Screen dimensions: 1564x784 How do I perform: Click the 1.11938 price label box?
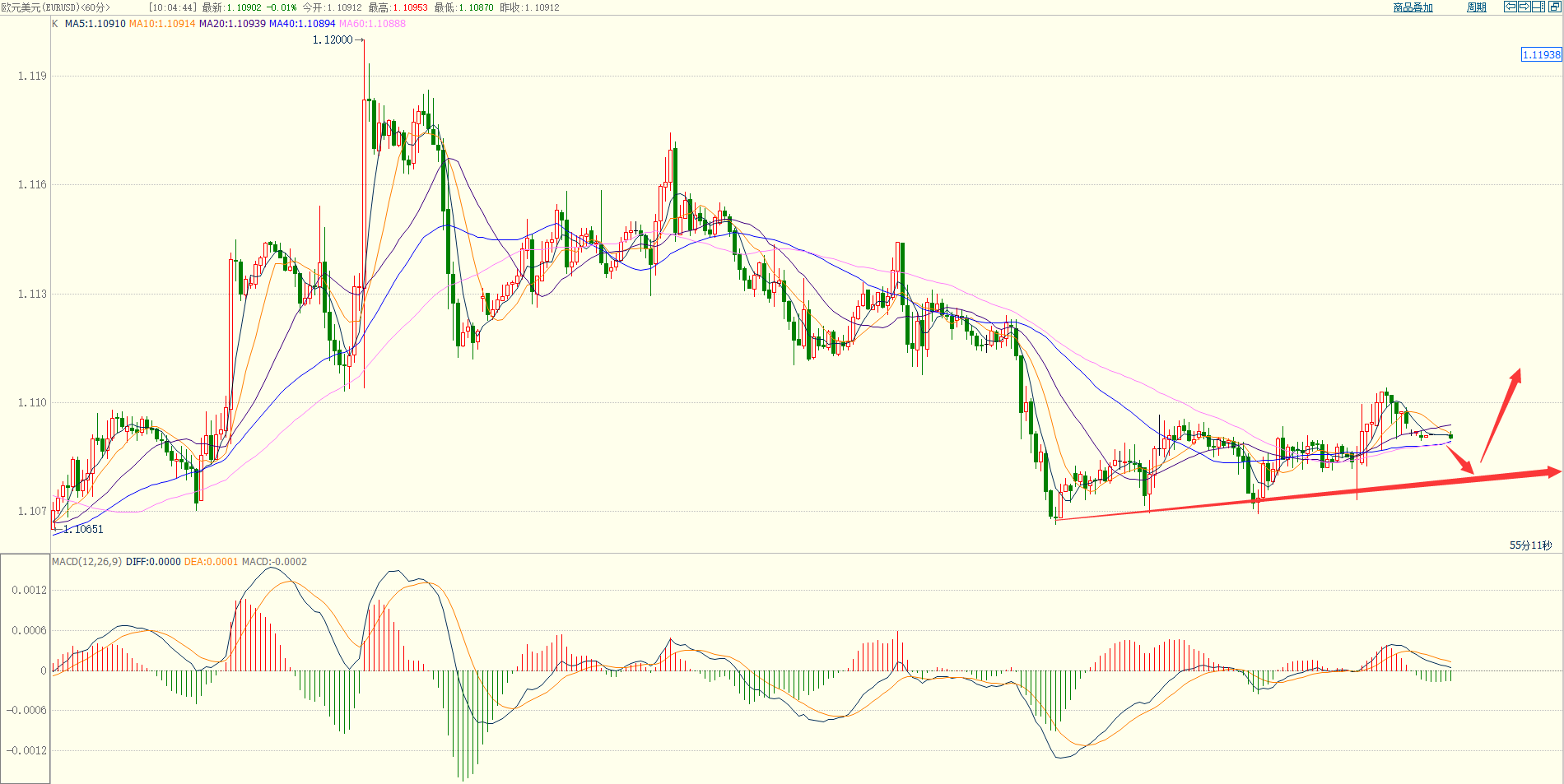[1541, 55]
